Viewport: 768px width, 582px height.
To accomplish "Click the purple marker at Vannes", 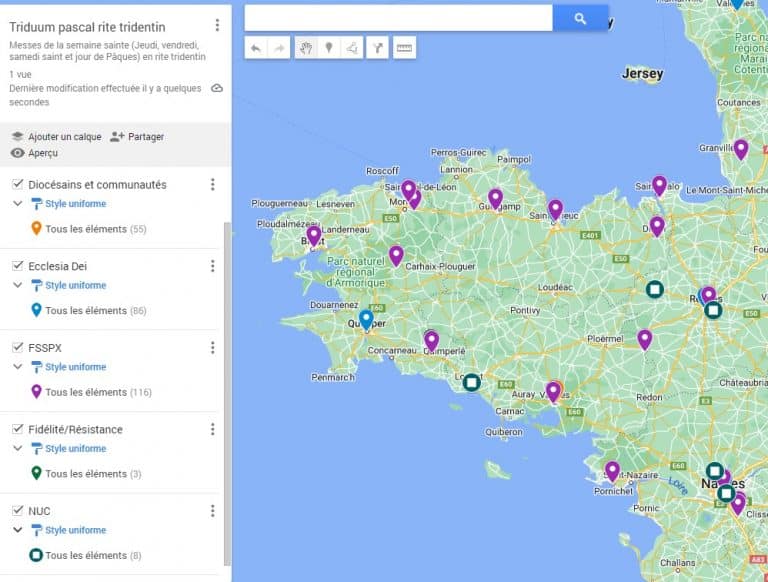I will point(553,392).
